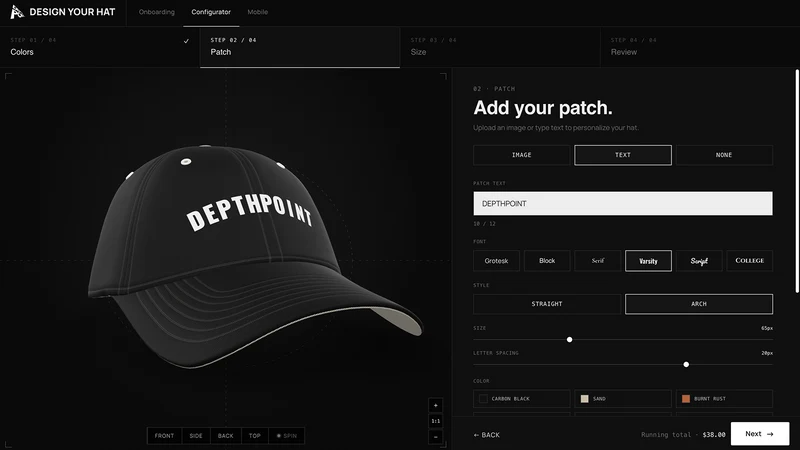800x450 pixels.
Task: Click the patch text input field
Action: pos(623,204)
